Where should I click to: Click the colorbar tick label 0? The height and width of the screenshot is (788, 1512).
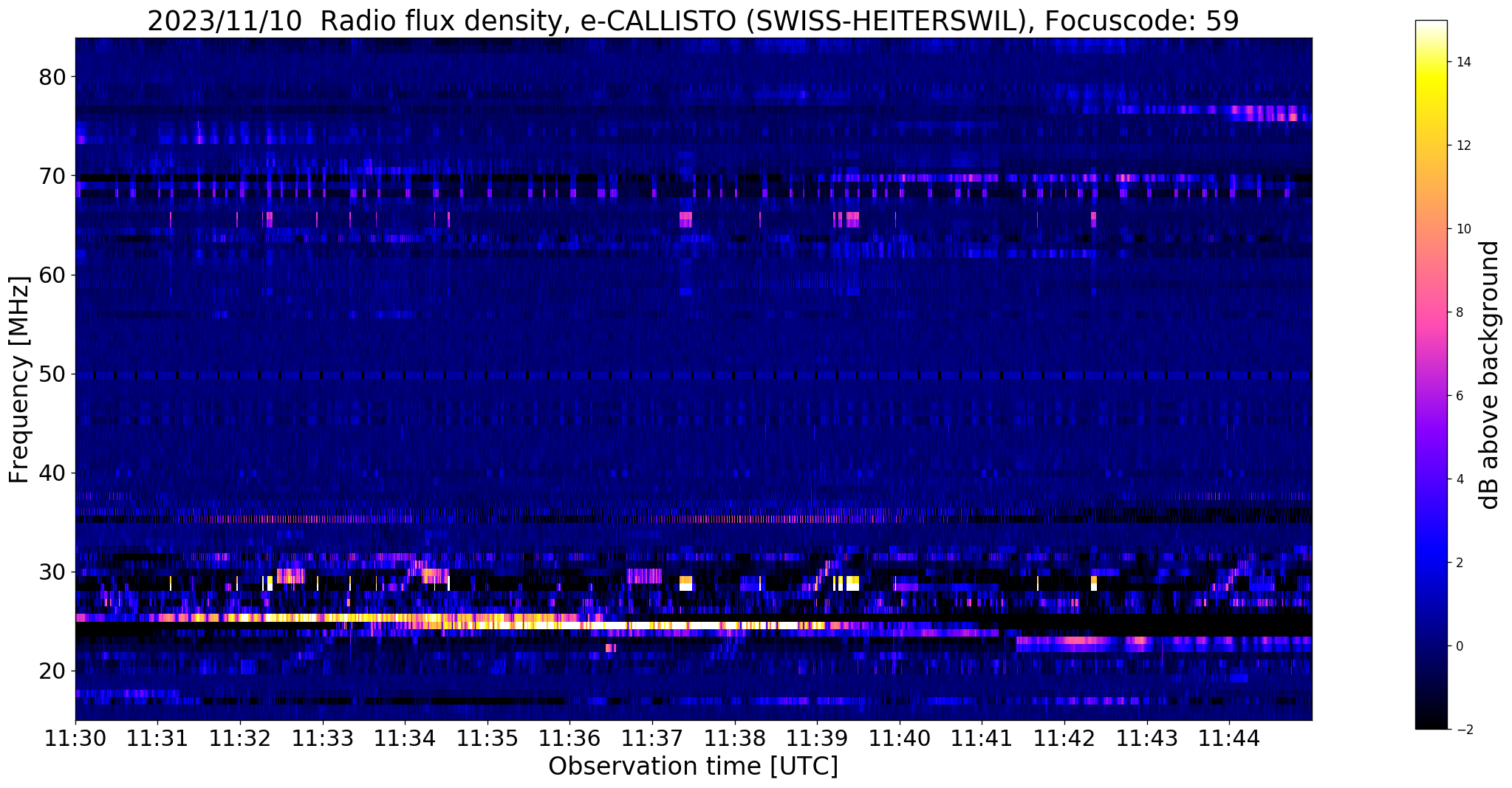[1459, 646]
